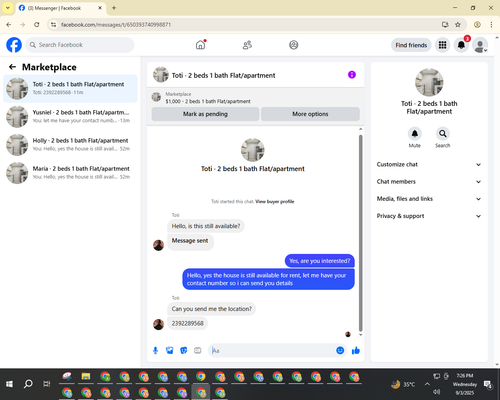This screenshot has width=500, height=400.
Task: Open Maria apartment conversation
Action: point(70,173)
